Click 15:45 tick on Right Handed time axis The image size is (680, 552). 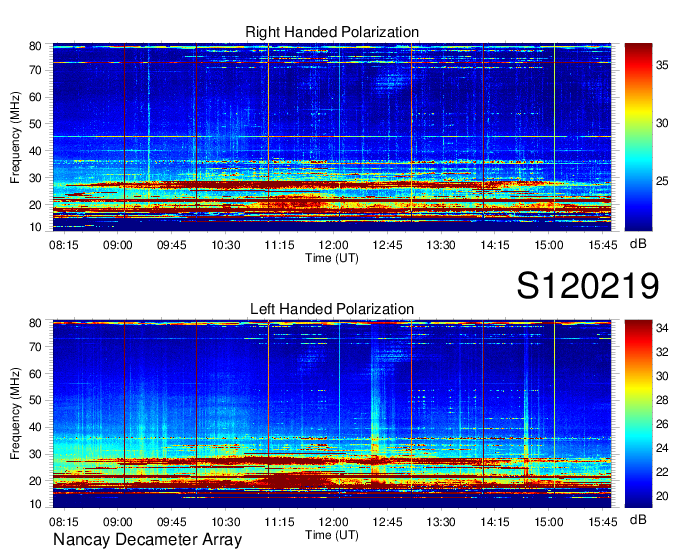[x=603, y=245]
